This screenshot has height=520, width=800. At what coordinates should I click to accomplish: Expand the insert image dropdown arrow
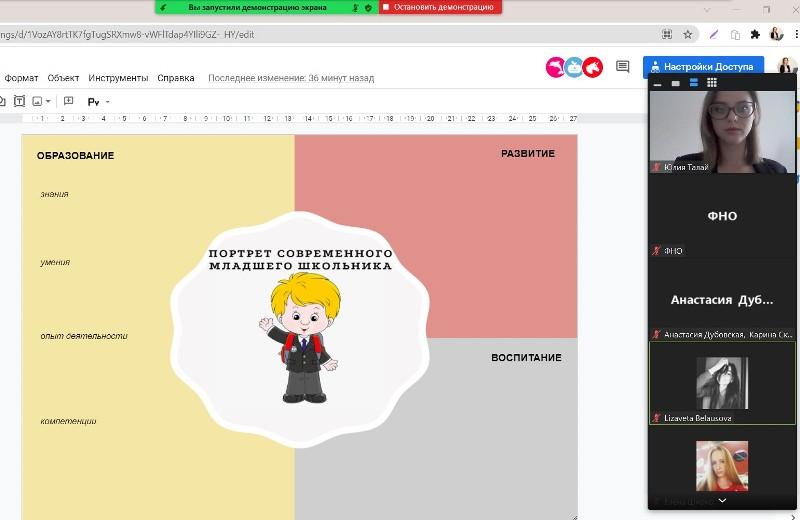[48, 102]
